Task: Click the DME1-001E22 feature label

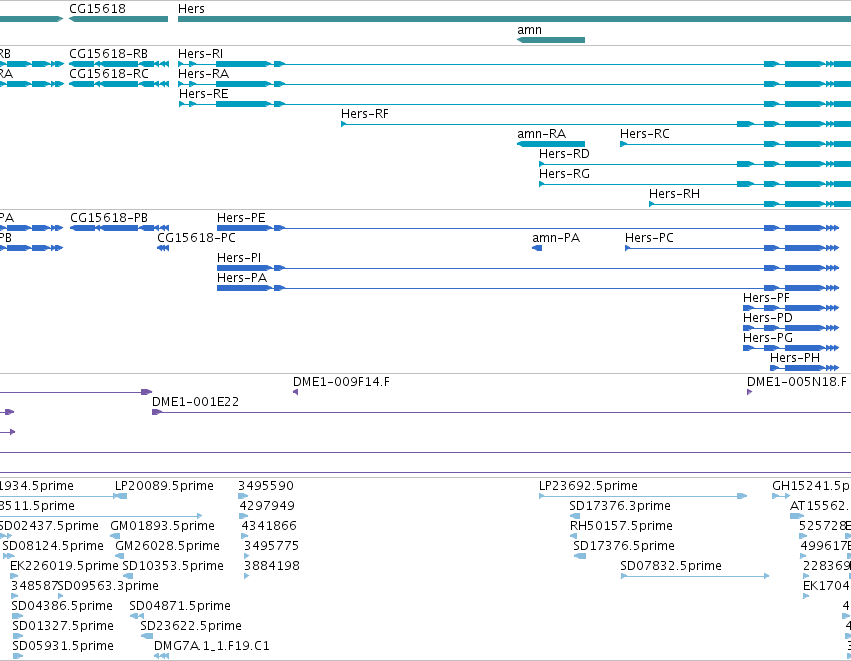Action: [x=195, y=402]
